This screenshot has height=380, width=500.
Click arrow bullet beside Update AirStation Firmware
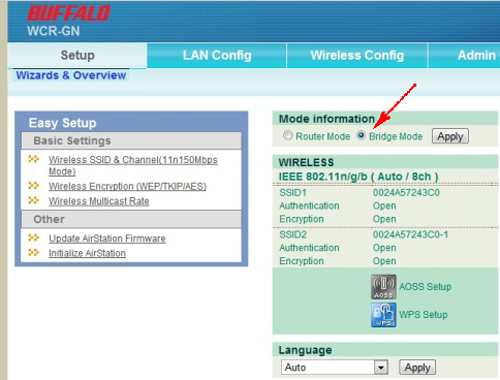tap(33, 238)
